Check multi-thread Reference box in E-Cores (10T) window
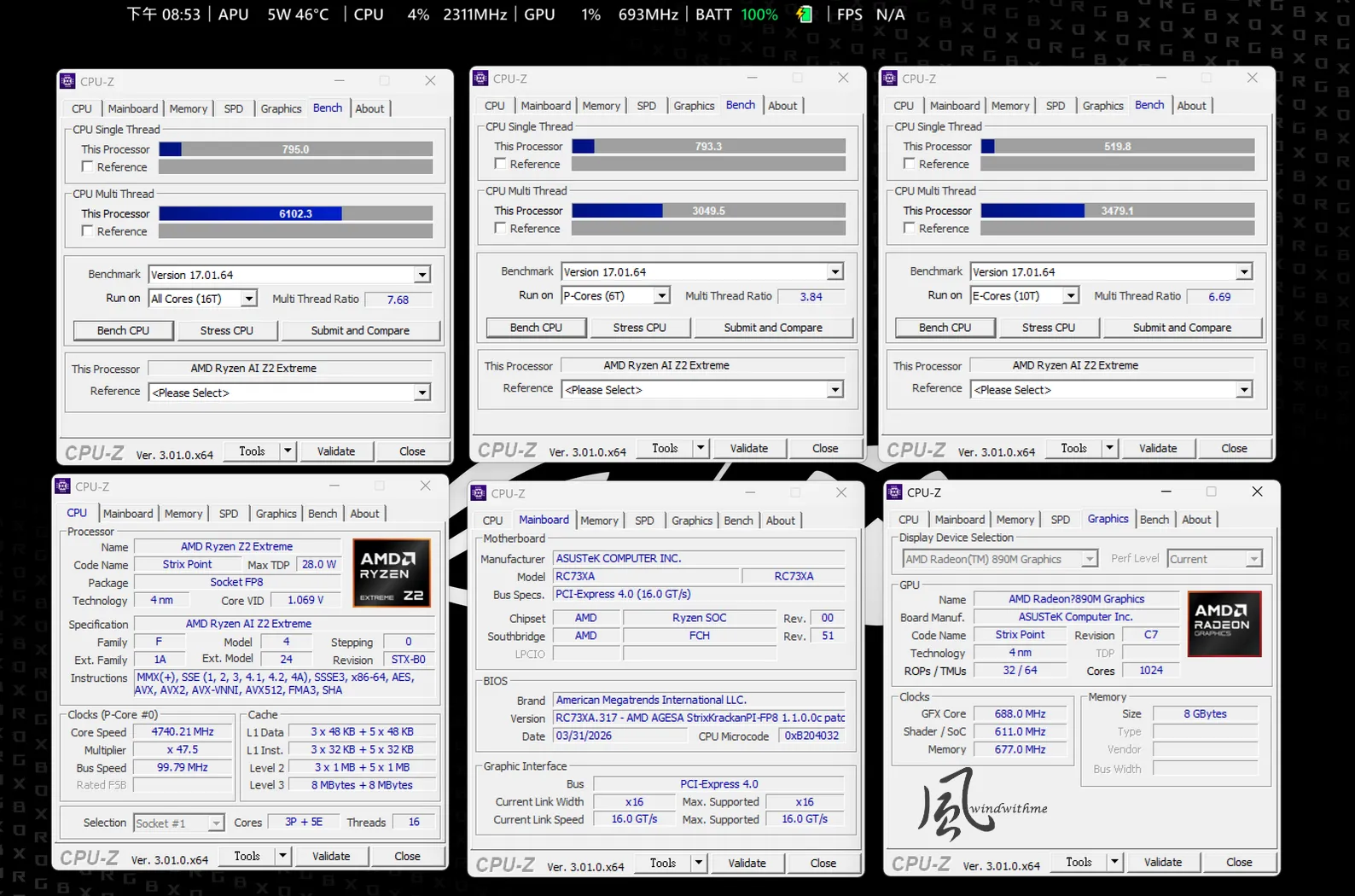Screen dimensions: 1355x896 (909, 228)
